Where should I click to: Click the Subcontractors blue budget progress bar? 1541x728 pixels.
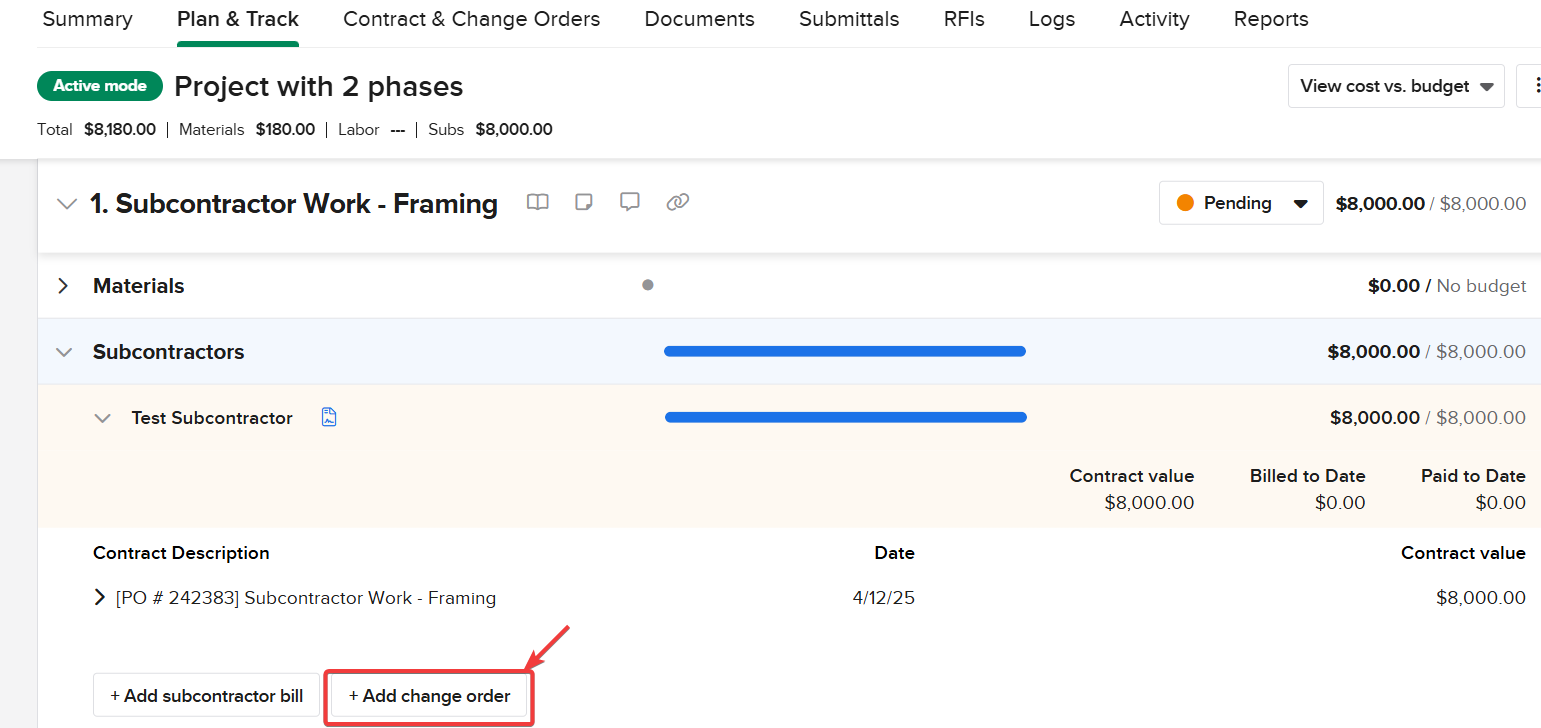[x=845, y=351]
